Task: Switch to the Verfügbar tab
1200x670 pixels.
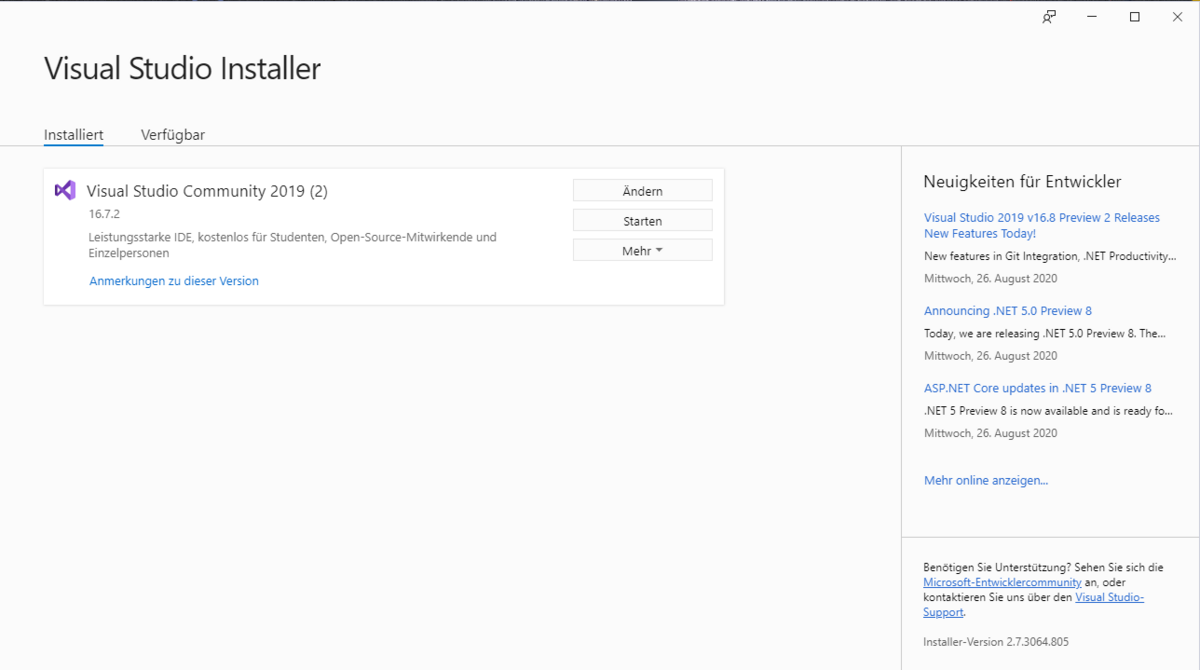Action: pos(173,135)
